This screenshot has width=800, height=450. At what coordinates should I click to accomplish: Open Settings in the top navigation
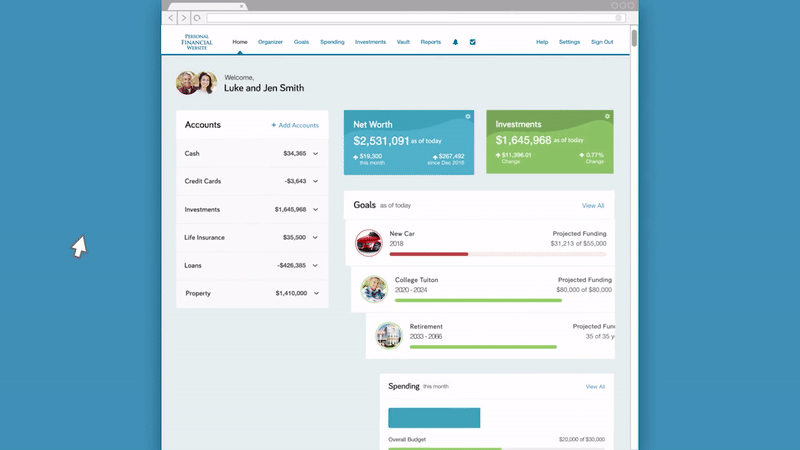569,42
